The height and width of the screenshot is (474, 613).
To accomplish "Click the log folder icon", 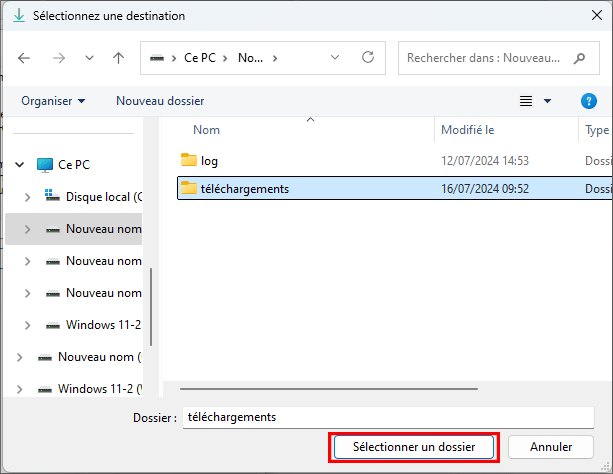I will click(189, 160).
